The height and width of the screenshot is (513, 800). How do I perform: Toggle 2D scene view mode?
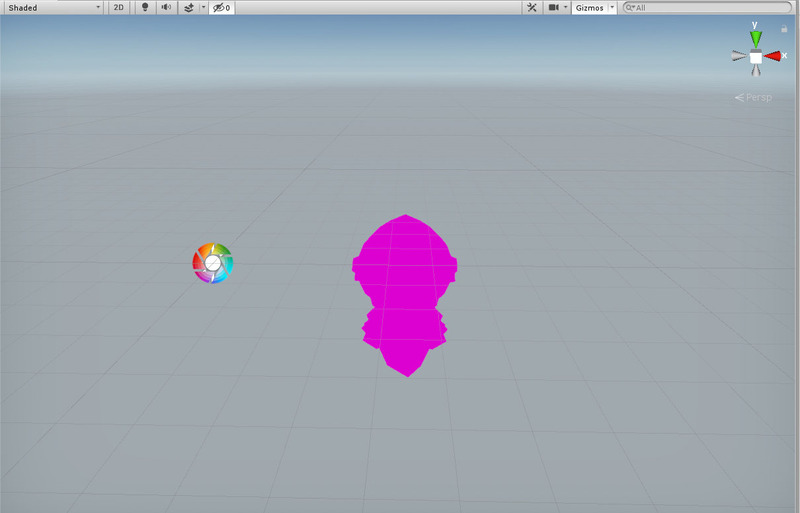(x=118, y=8)
